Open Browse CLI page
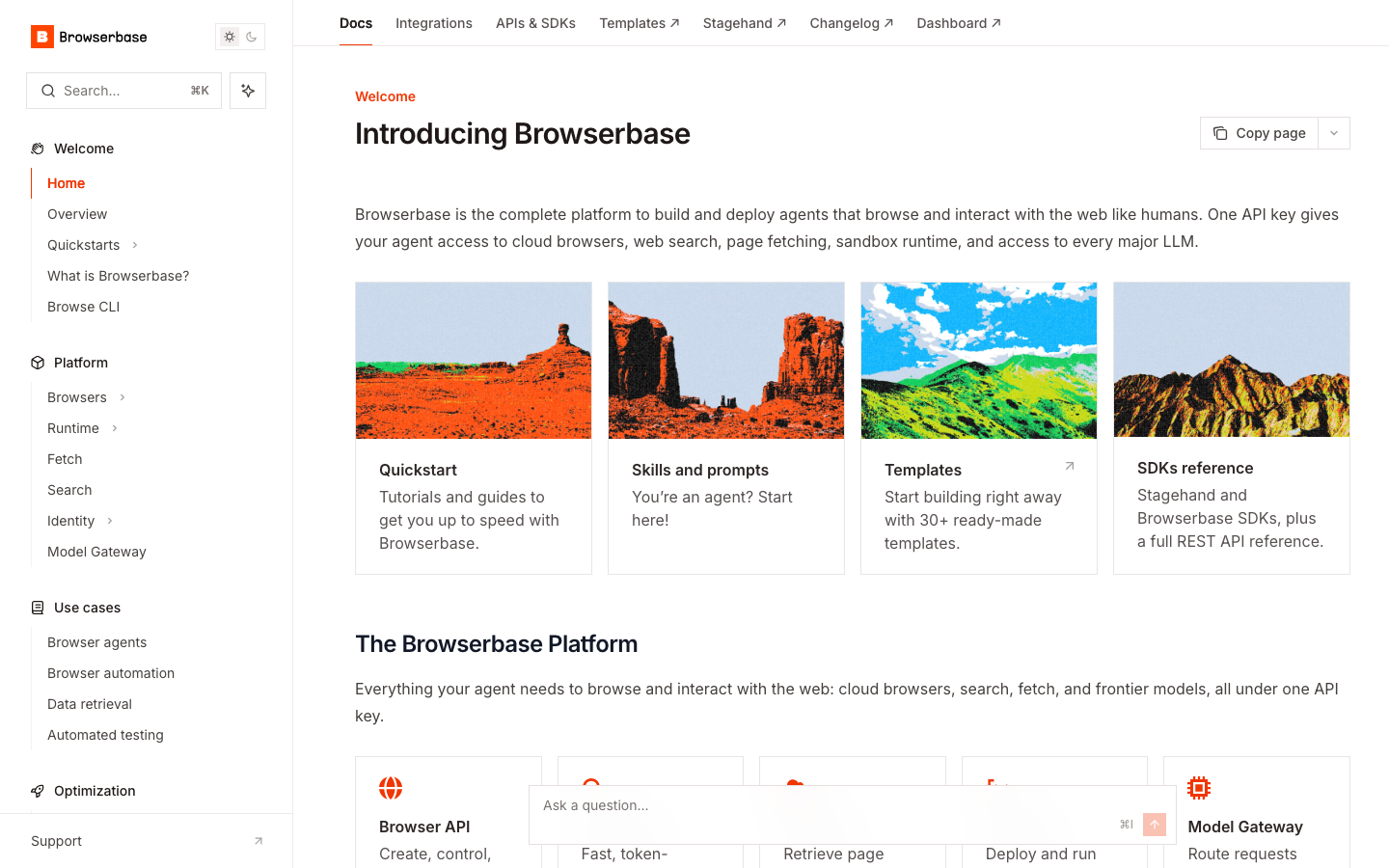1389x868 pixels. pyautogui.click(x=84, y=307)
